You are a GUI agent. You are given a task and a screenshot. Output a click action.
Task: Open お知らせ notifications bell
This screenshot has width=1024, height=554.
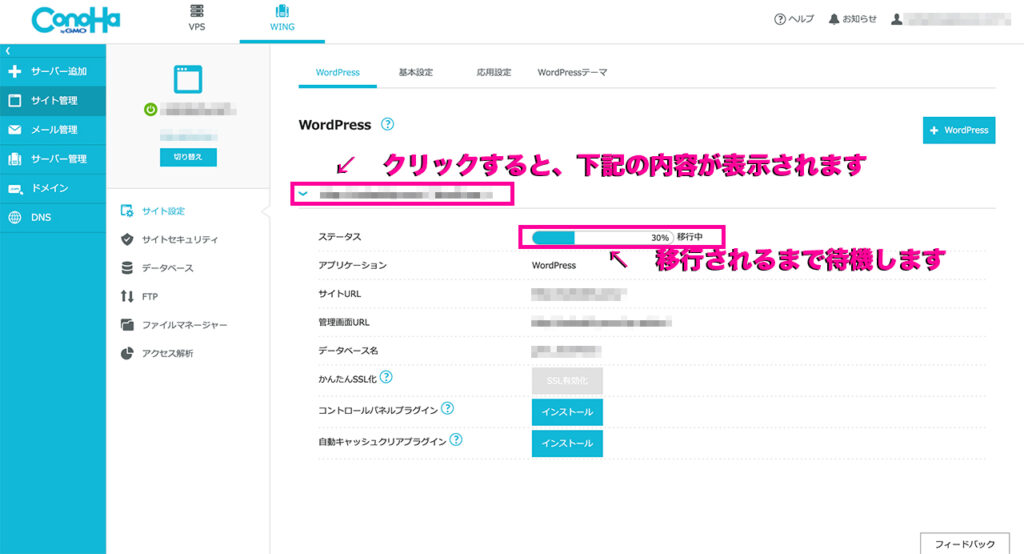coord(853,19)
